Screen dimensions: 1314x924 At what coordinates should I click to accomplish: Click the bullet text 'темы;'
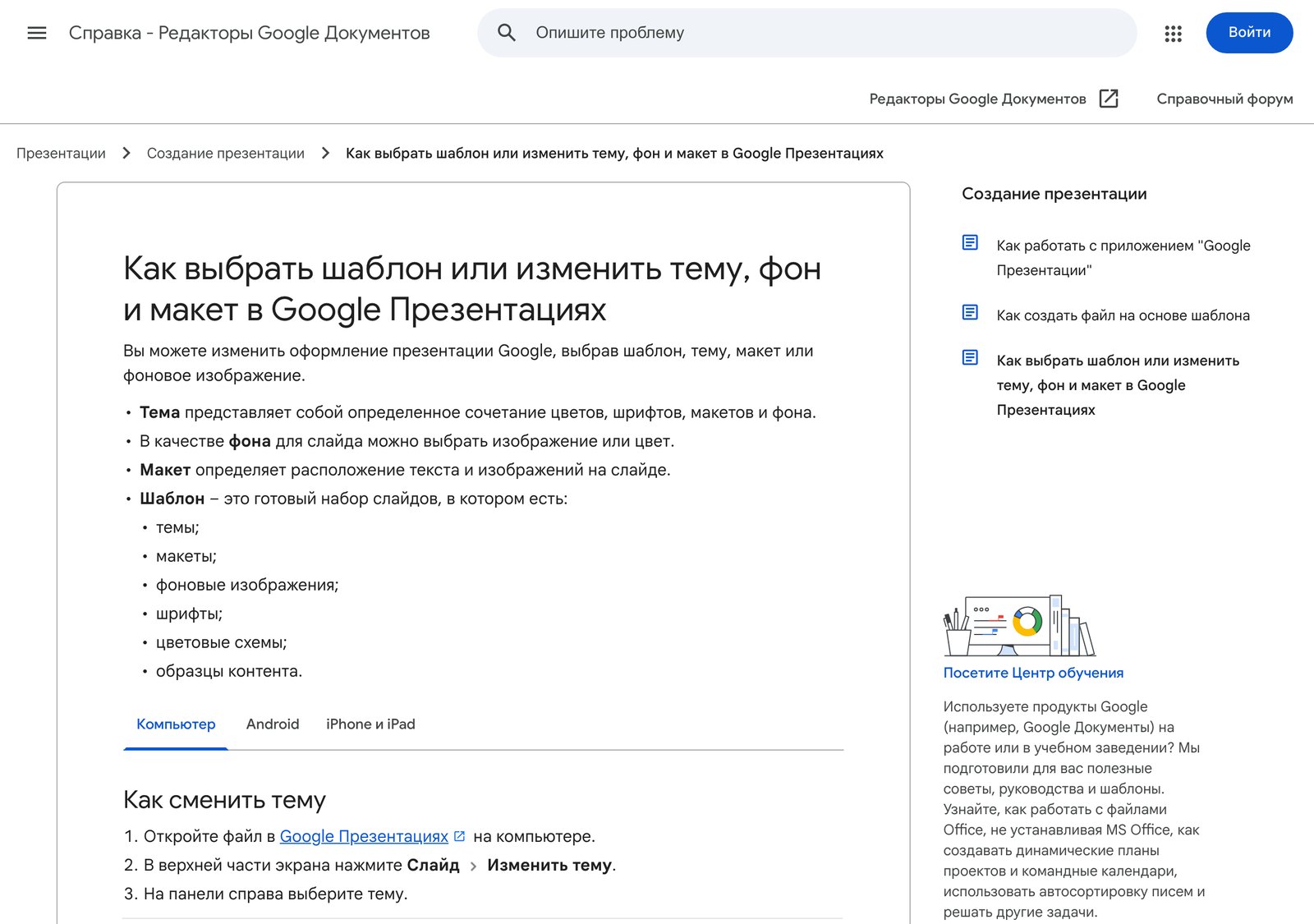(177, 528)
